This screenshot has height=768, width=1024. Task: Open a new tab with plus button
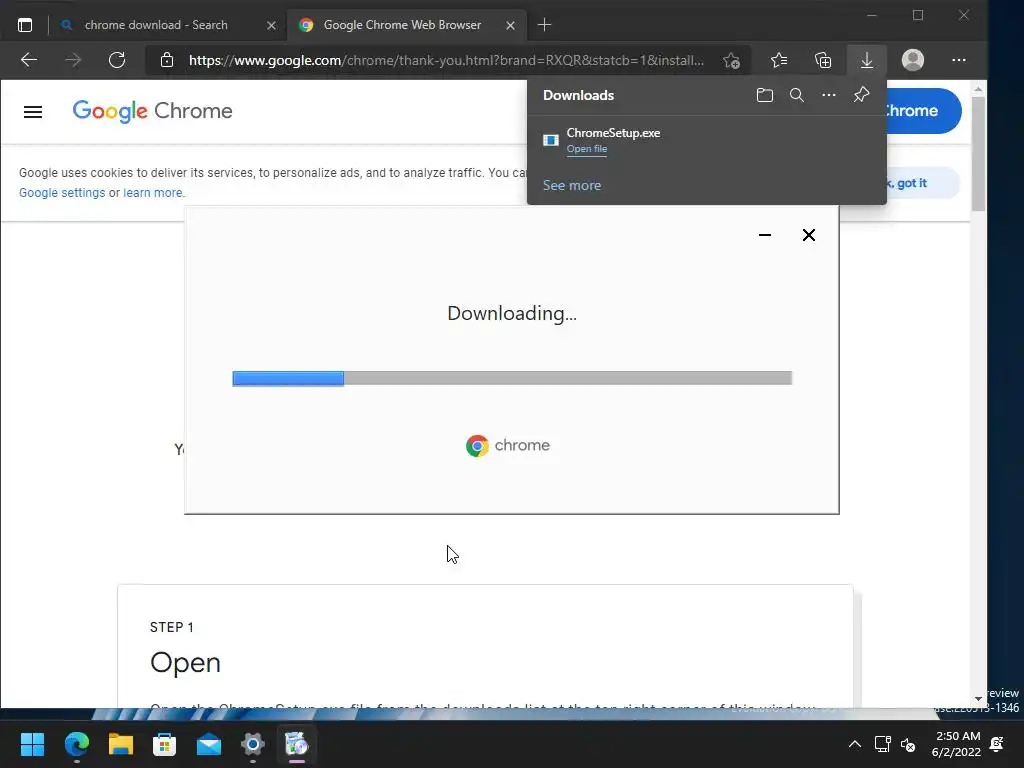click(x=544, y=25)
